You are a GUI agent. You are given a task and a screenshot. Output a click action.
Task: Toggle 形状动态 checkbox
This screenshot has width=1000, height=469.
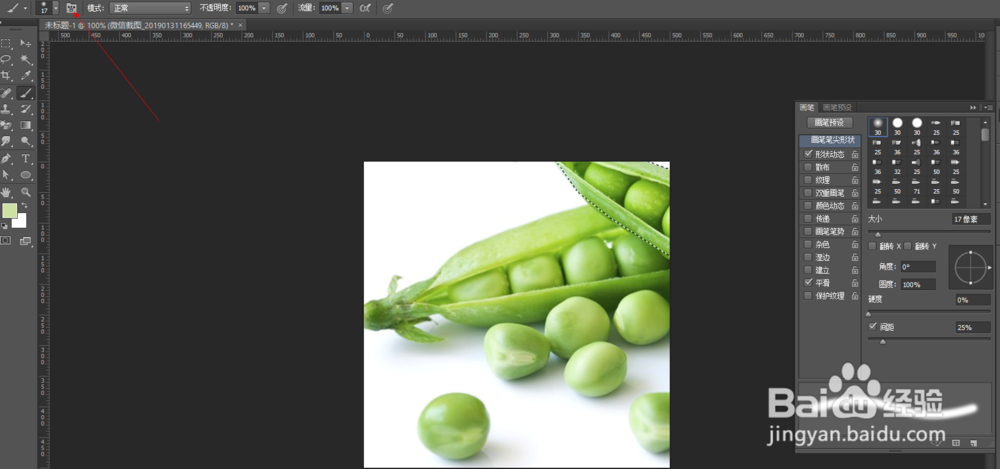(x=808, y=154)
